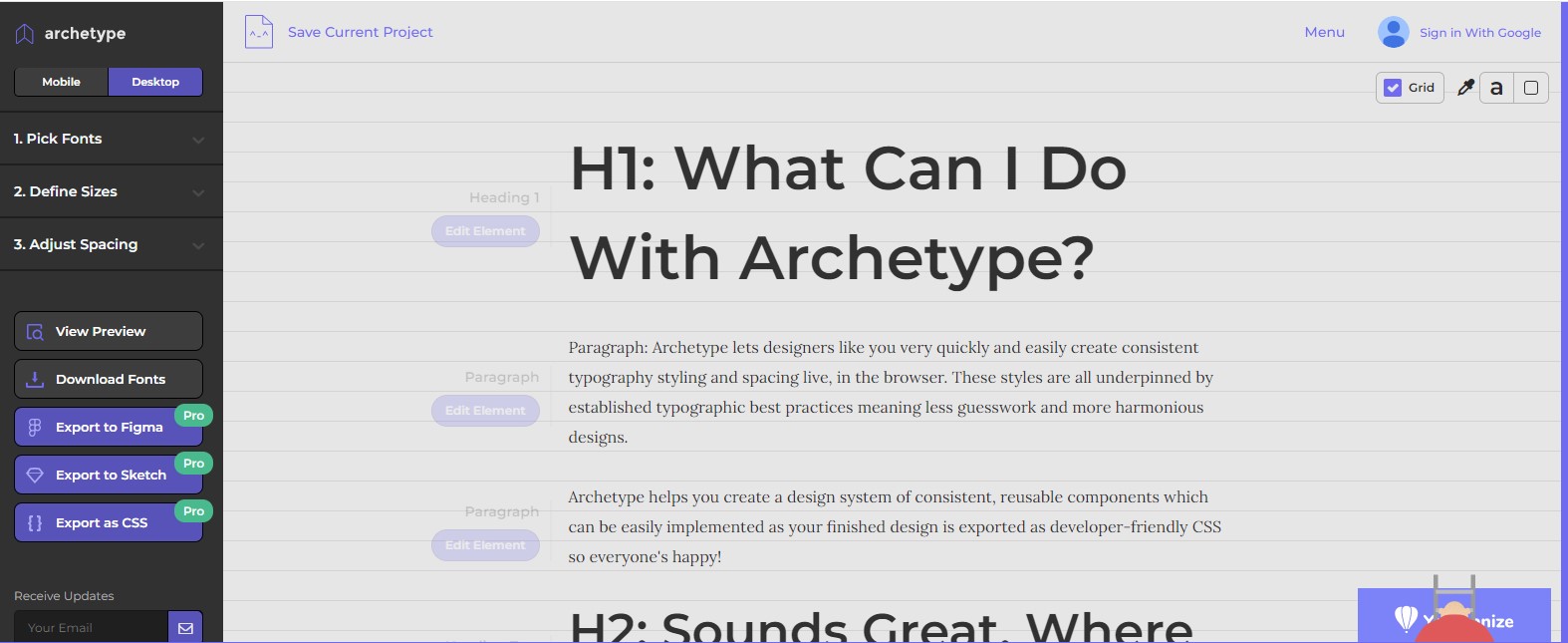Click Export as CSS button
Screen dimensions: 1568x643
[109, 522]
